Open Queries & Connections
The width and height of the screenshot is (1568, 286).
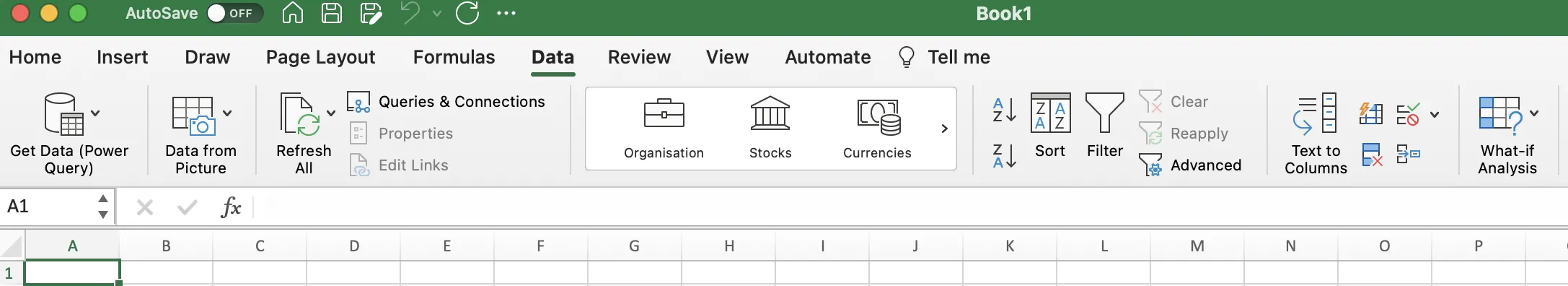pos(446,102)
